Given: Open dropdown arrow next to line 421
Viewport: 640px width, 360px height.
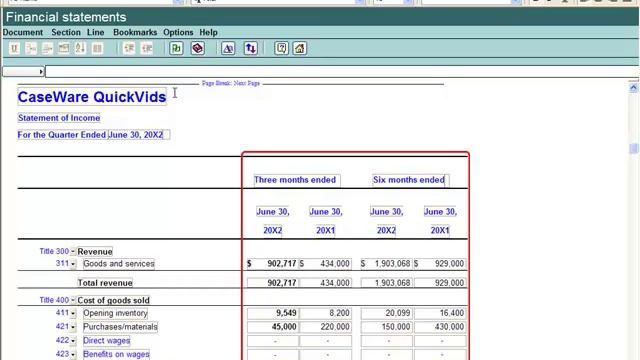Looking at the screenshot, I should [x=73, y=327].
